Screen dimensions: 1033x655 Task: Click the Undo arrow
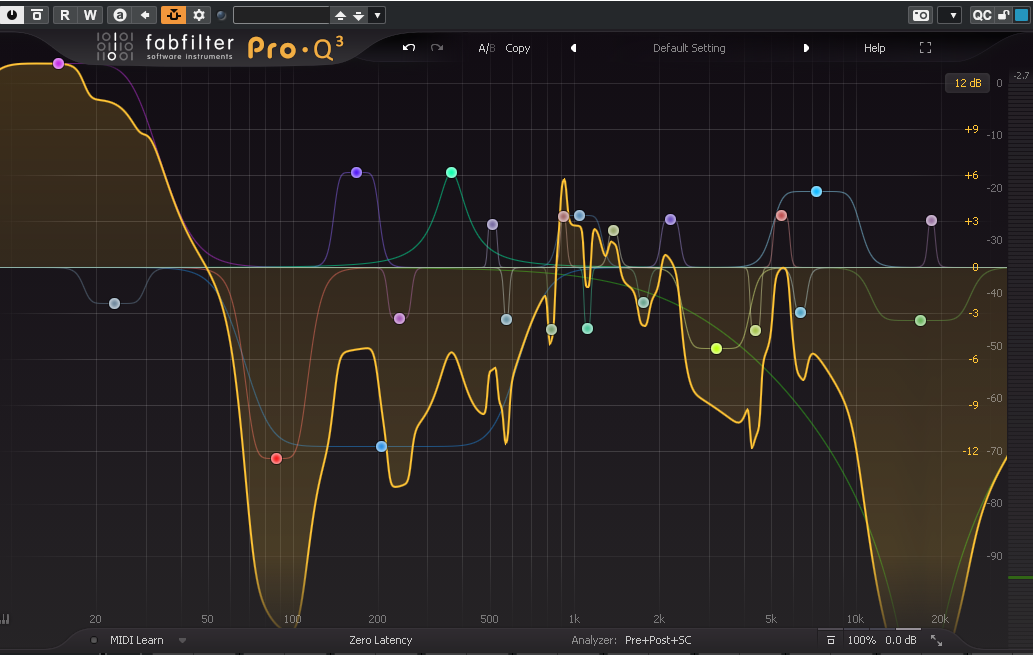408,47
